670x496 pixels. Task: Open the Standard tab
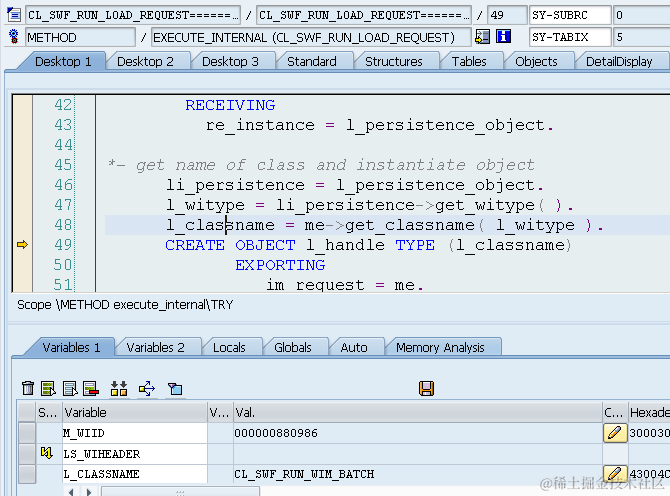pos(312,62)
